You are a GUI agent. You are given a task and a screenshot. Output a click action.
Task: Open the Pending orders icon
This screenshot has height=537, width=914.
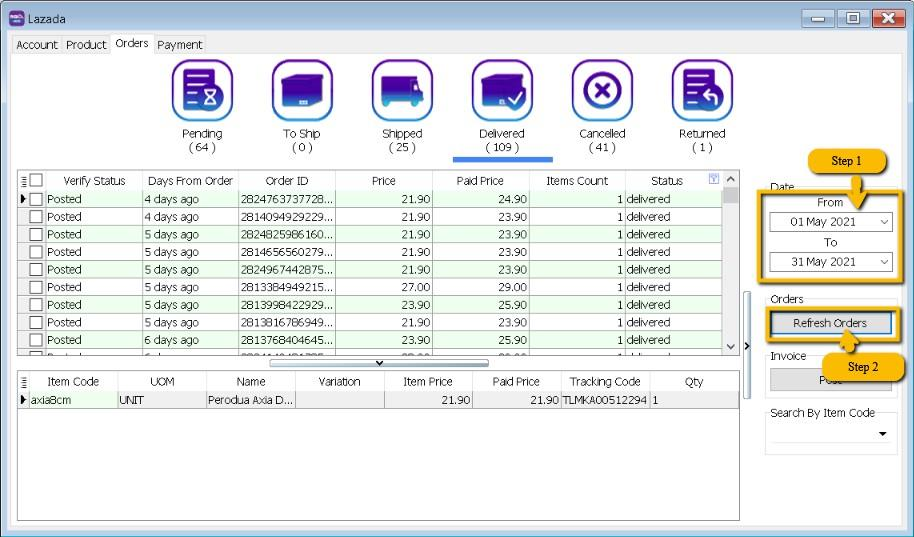click(x=202, y=91)
